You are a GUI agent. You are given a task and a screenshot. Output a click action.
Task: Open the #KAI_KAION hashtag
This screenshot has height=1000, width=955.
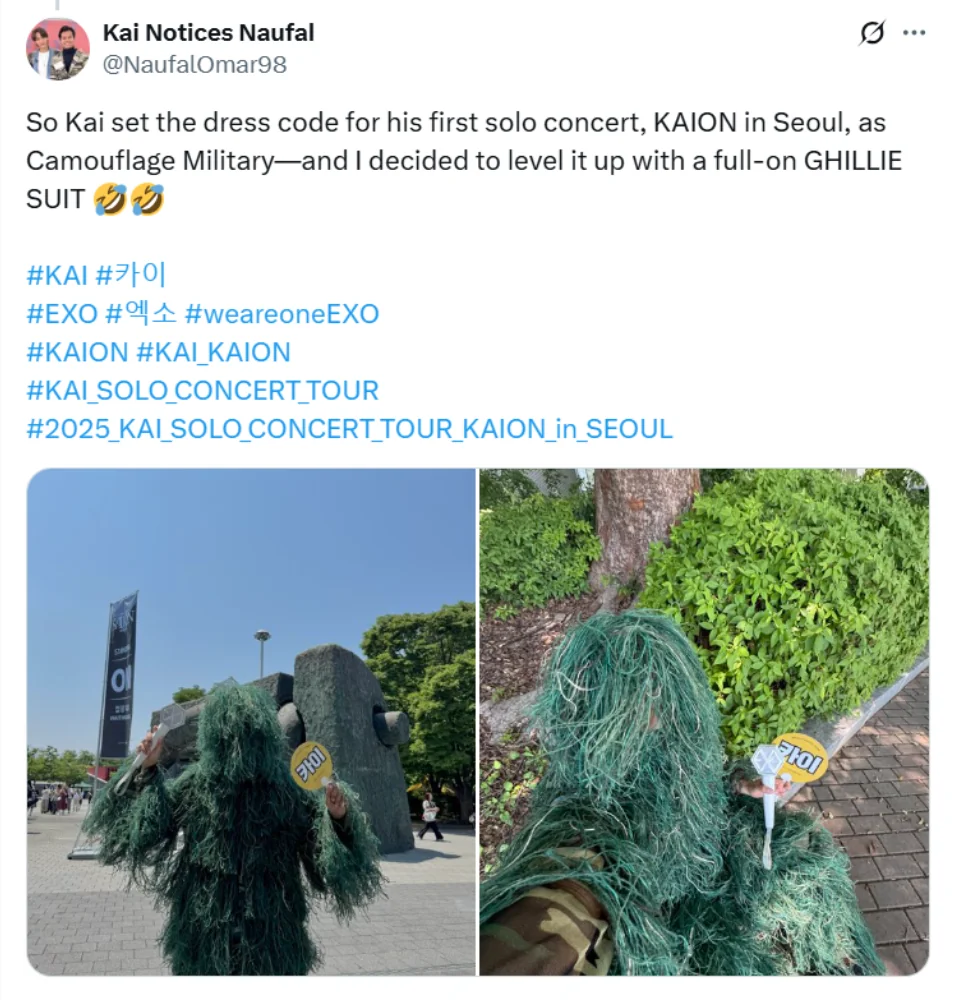coord(214,352)
